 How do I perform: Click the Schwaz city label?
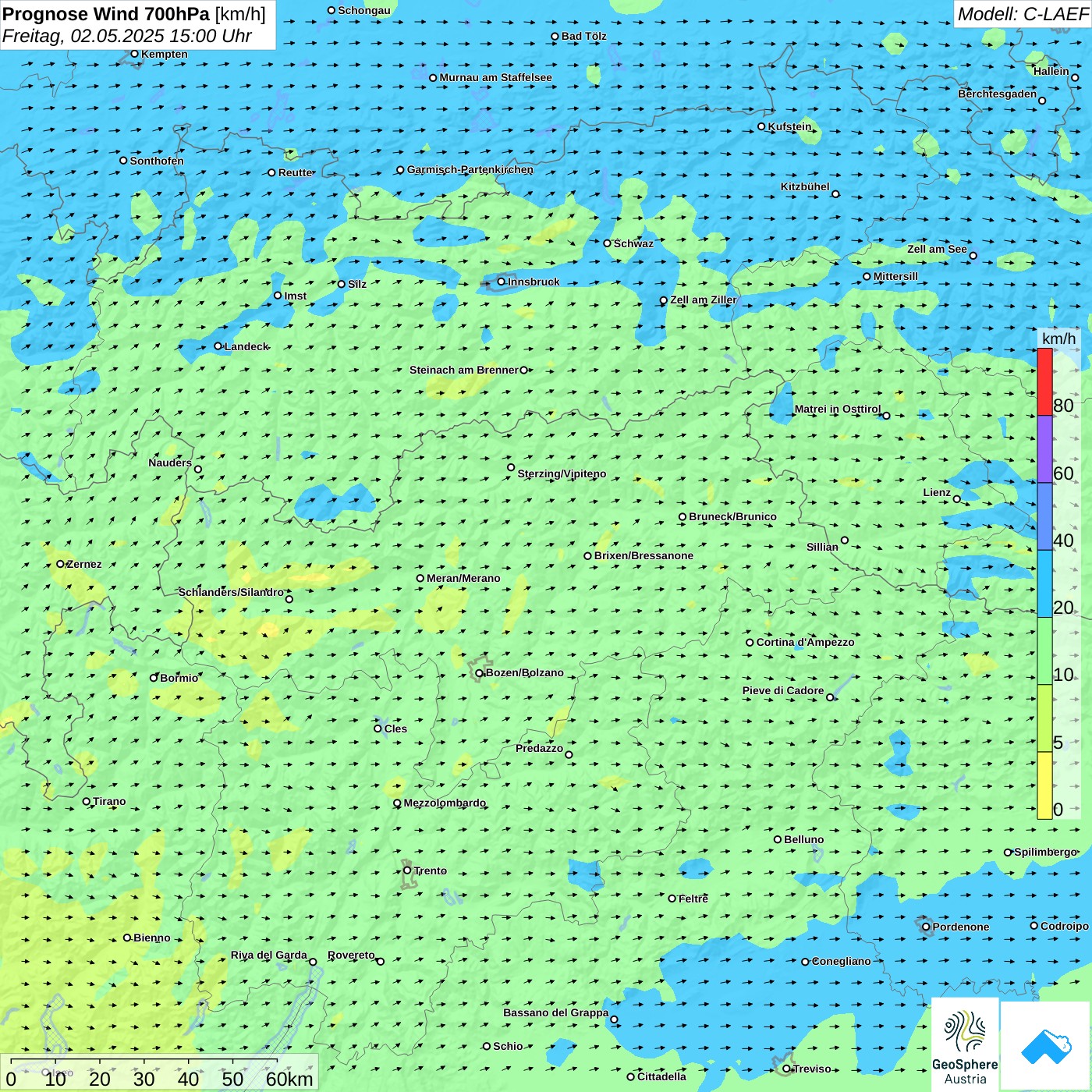click(634, 243)
